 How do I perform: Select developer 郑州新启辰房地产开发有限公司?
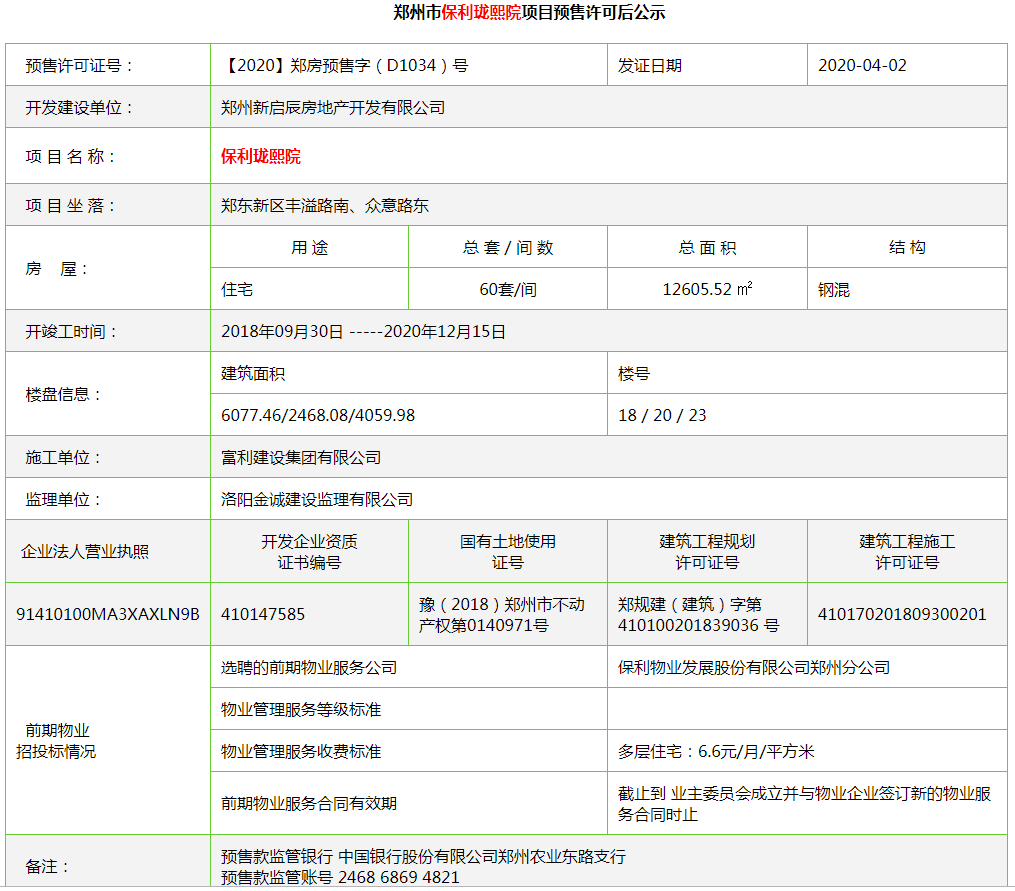coord(333,107)
